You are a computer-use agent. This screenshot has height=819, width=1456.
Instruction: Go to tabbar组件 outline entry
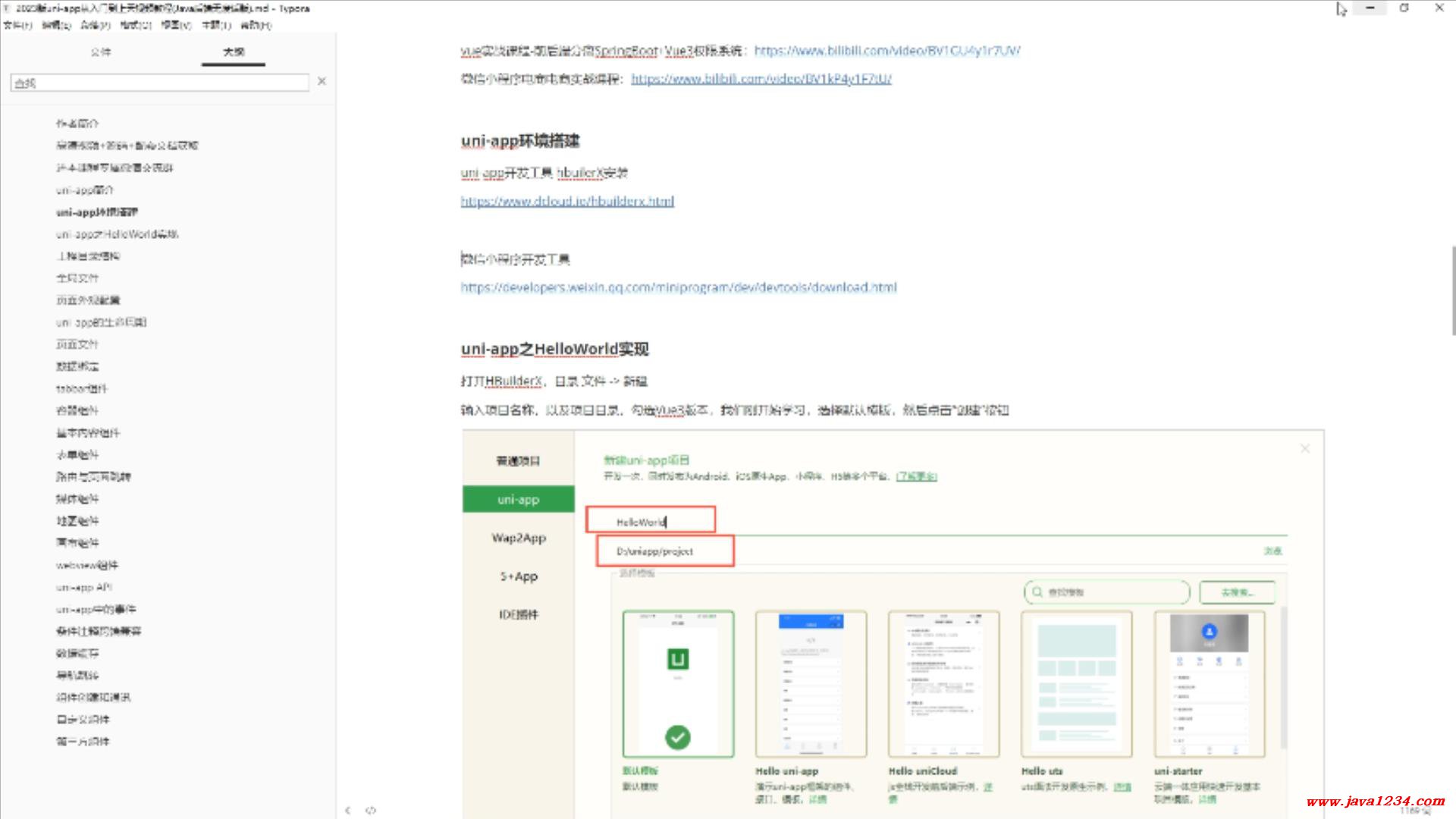point(82,388)
